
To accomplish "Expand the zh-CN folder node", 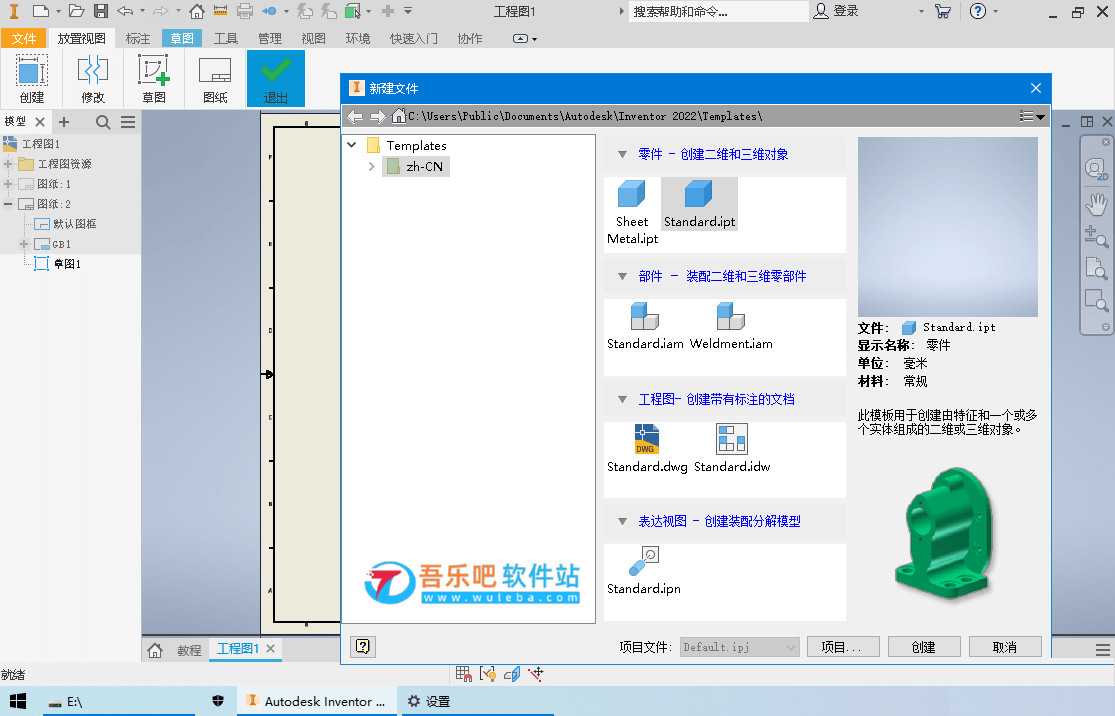I will (371, 166).
